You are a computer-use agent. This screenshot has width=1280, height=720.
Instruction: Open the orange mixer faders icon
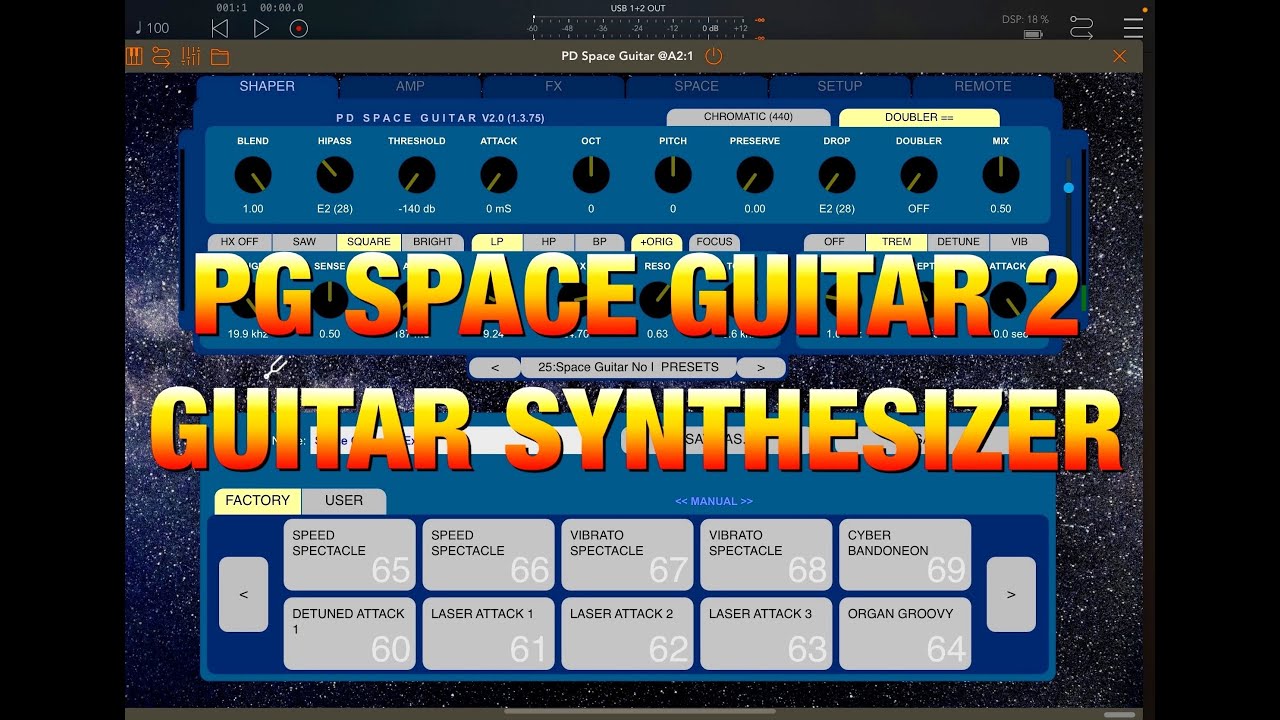click(x=190, y=56)
